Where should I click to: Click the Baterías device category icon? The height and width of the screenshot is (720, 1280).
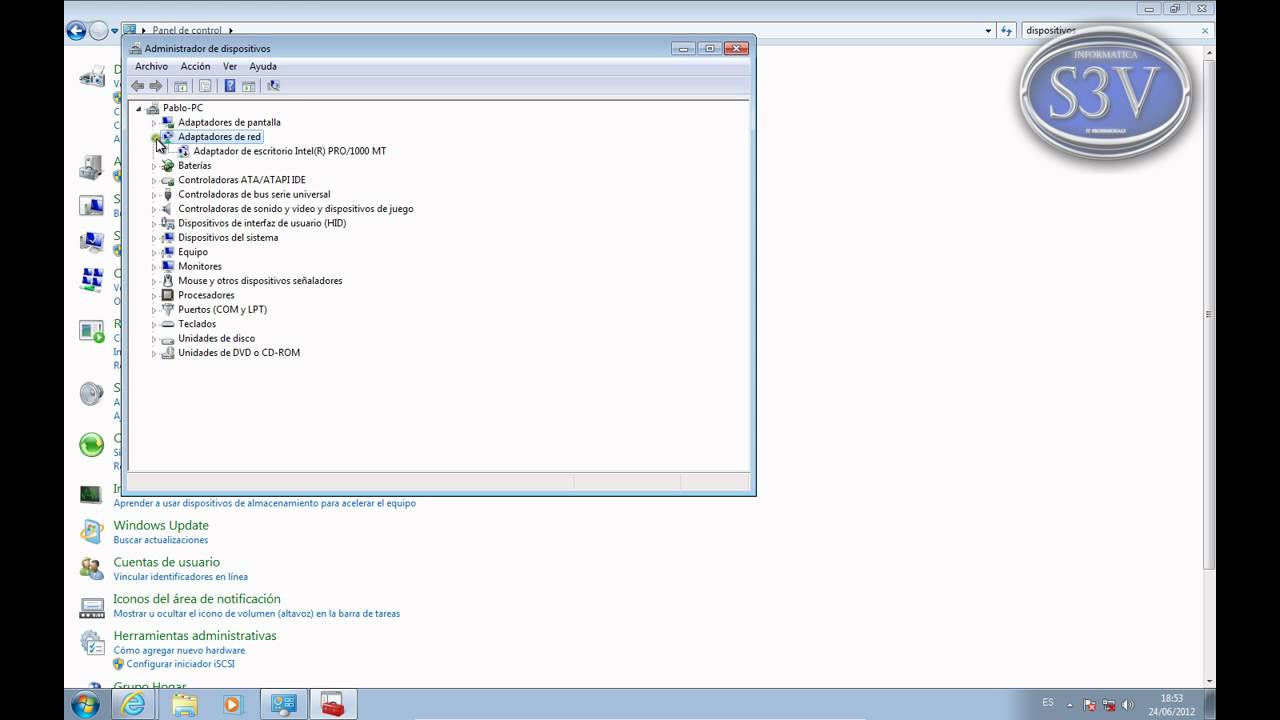tap(168, 166)
